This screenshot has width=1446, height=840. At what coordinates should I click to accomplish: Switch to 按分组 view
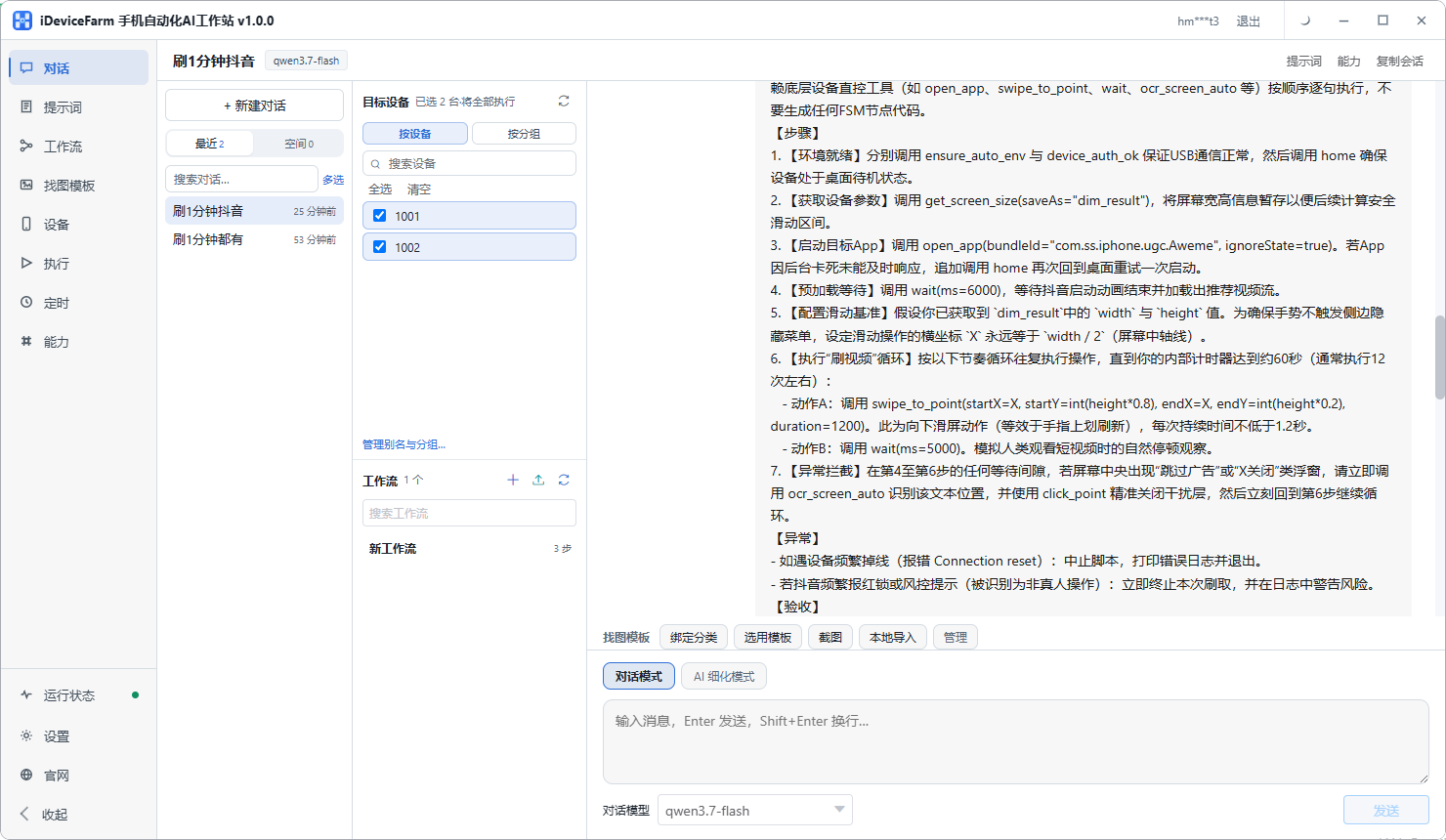524,134
